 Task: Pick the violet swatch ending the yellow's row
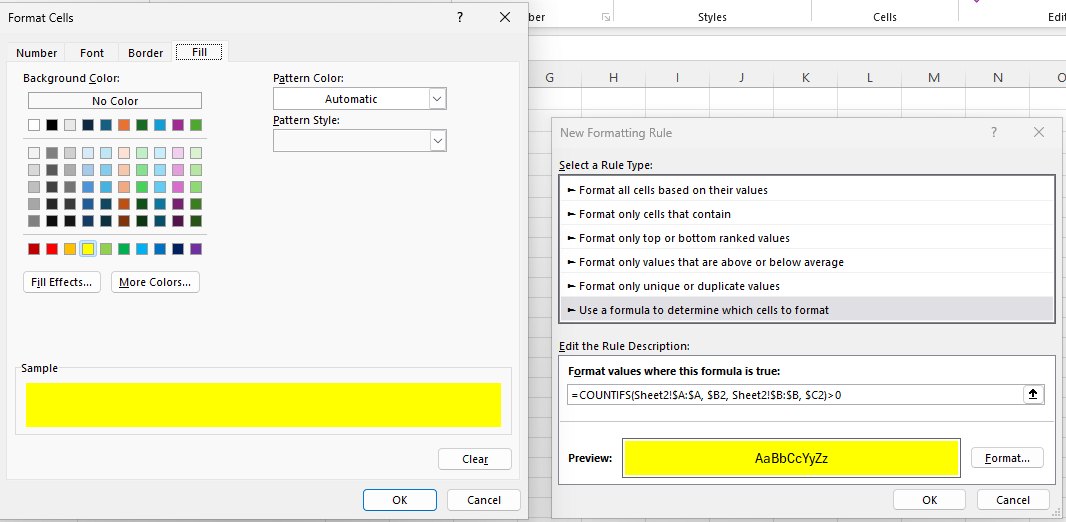(196, 249)
